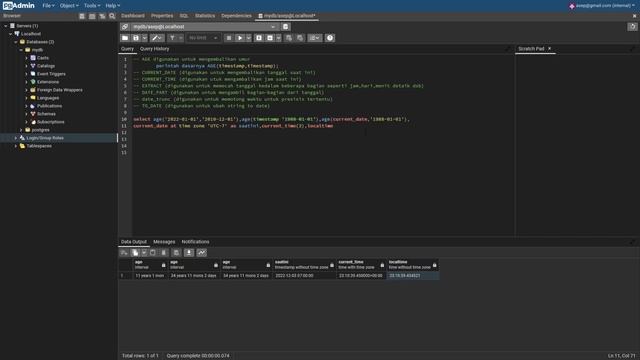Click the paste rows icon
640x360 pixels.
[x=153, y=253]
